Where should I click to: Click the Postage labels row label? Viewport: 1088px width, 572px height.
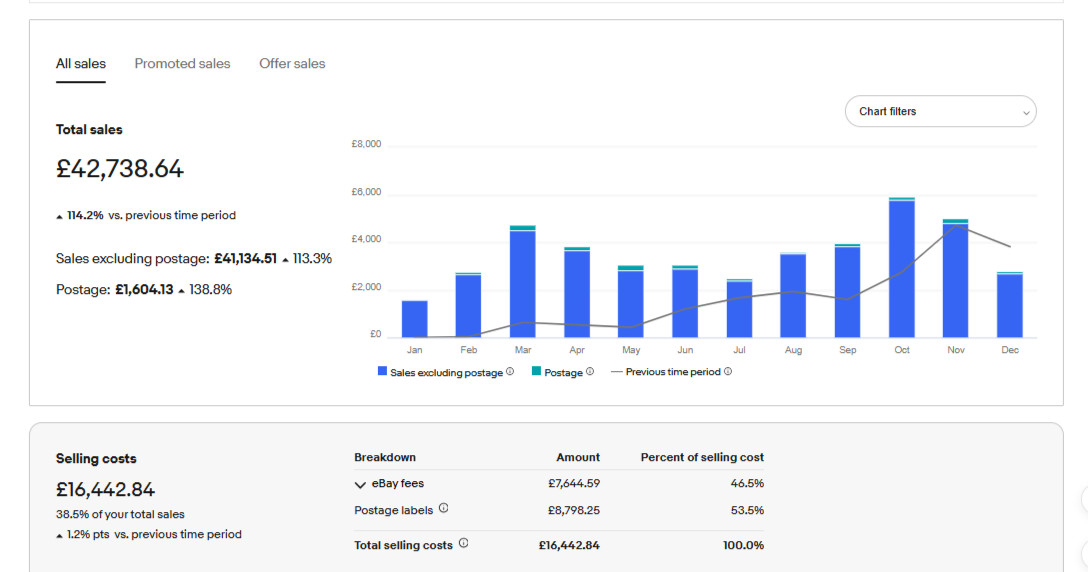coord(393,510)
